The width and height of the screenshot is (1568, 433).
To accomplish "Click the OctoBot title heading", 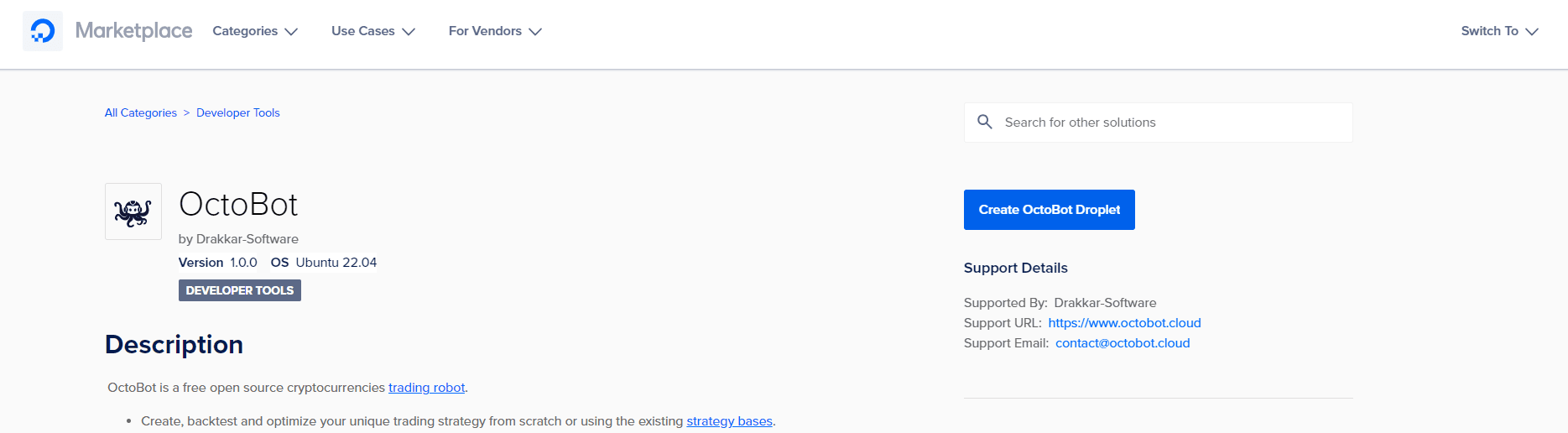I will click(238, 205).
